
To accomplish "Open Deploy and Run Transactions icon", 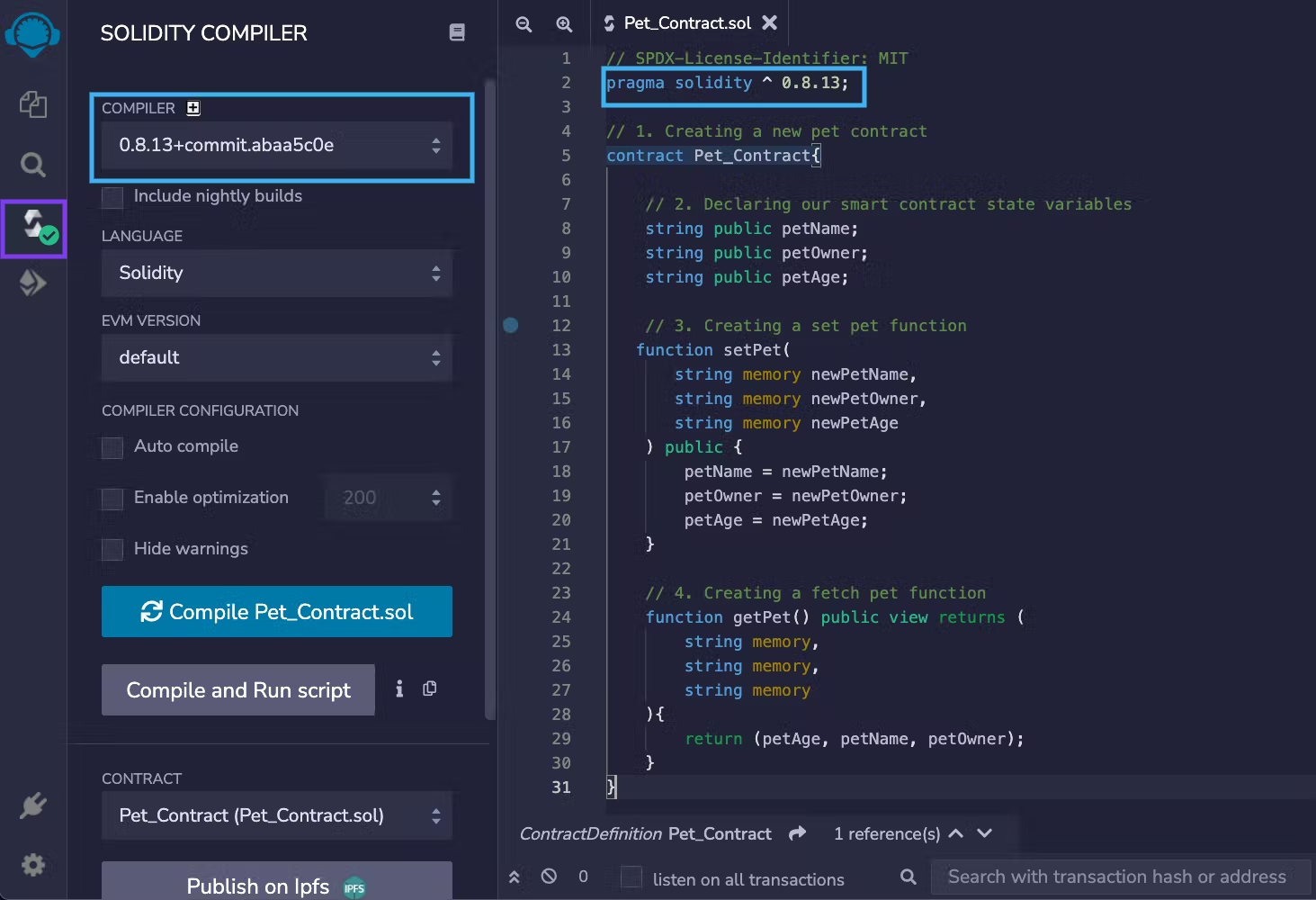I will (x=33, y=283).
